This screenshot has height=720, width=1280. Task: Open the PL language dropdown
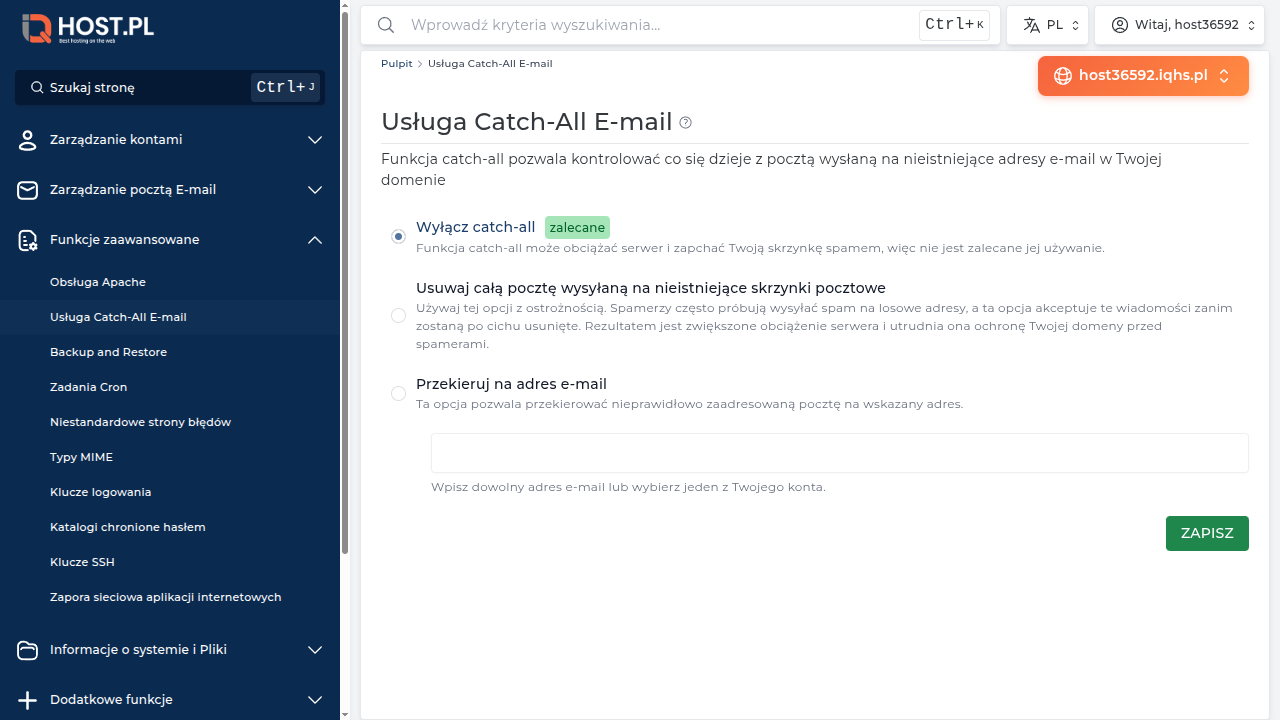(1047, 25)
